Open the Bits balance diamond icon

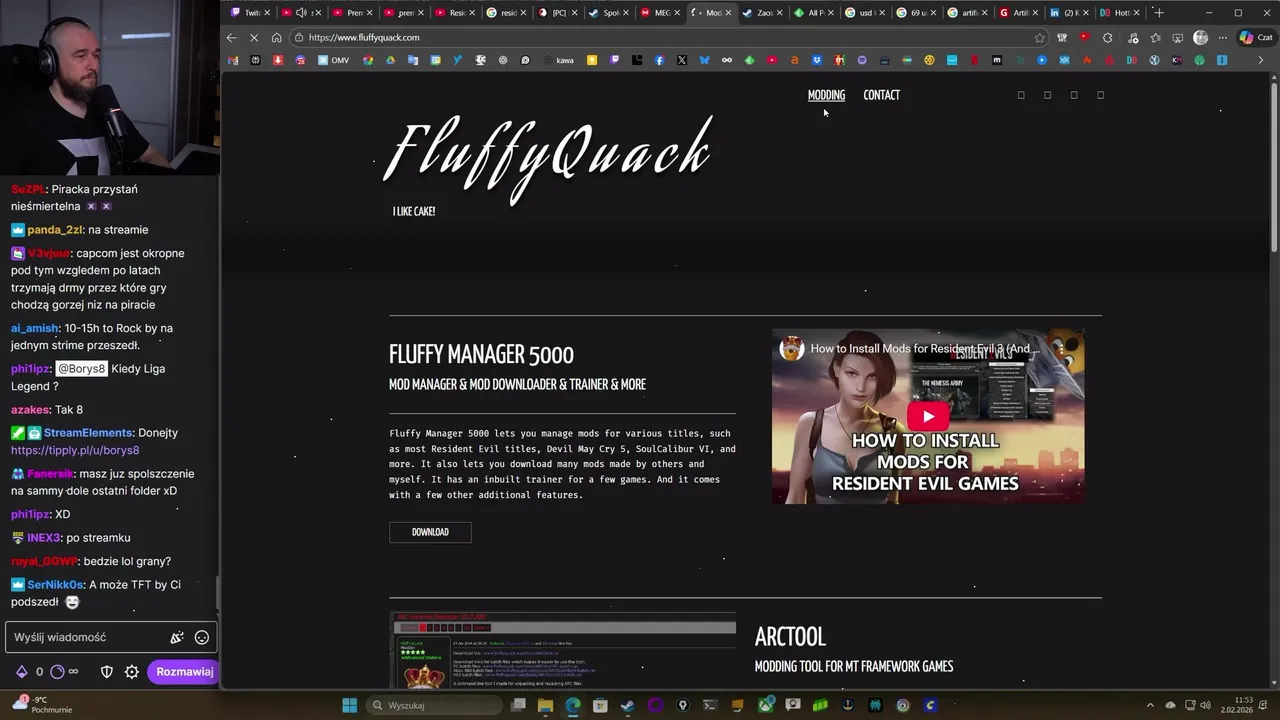[x=21, y=672]
